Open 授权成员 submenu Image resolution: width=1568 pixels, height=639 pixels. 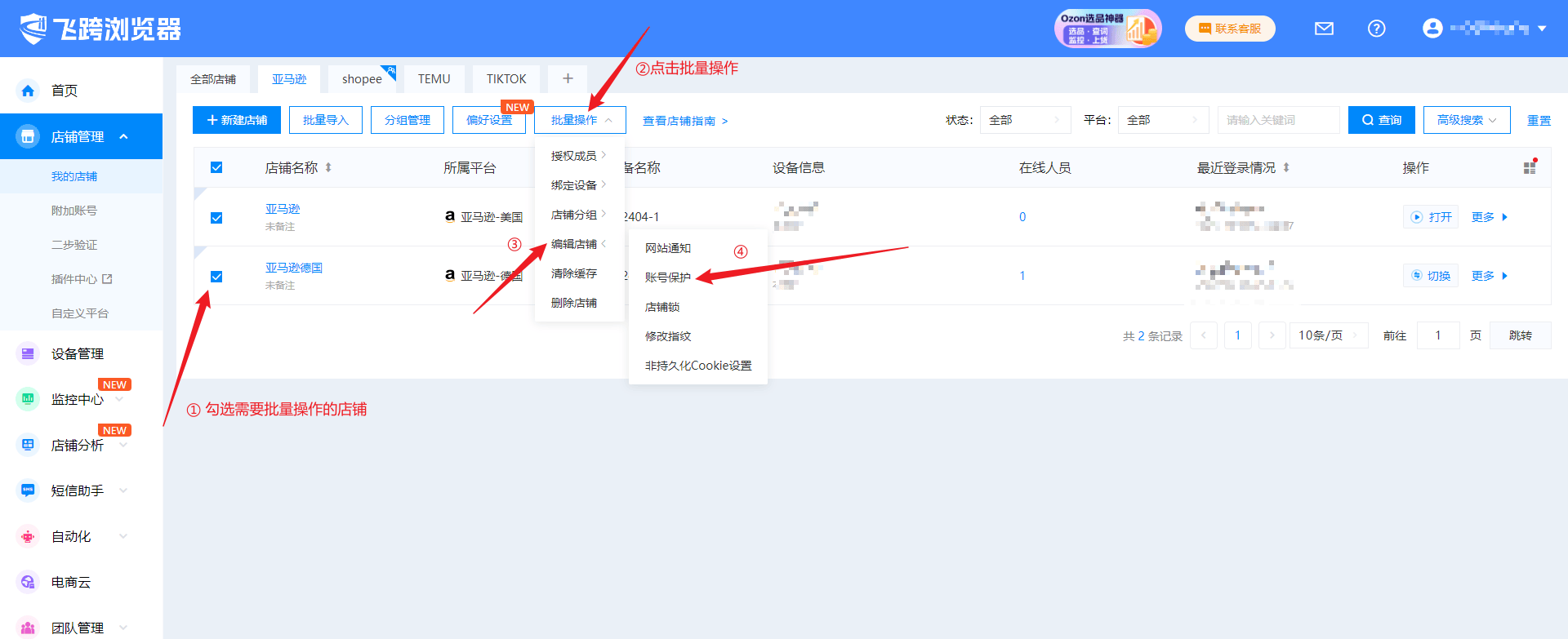pos(579,156)
